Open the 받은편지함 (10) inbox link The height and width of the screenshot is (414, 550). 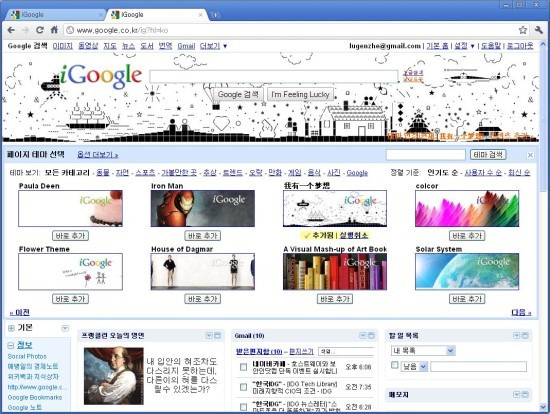point(259,351)
